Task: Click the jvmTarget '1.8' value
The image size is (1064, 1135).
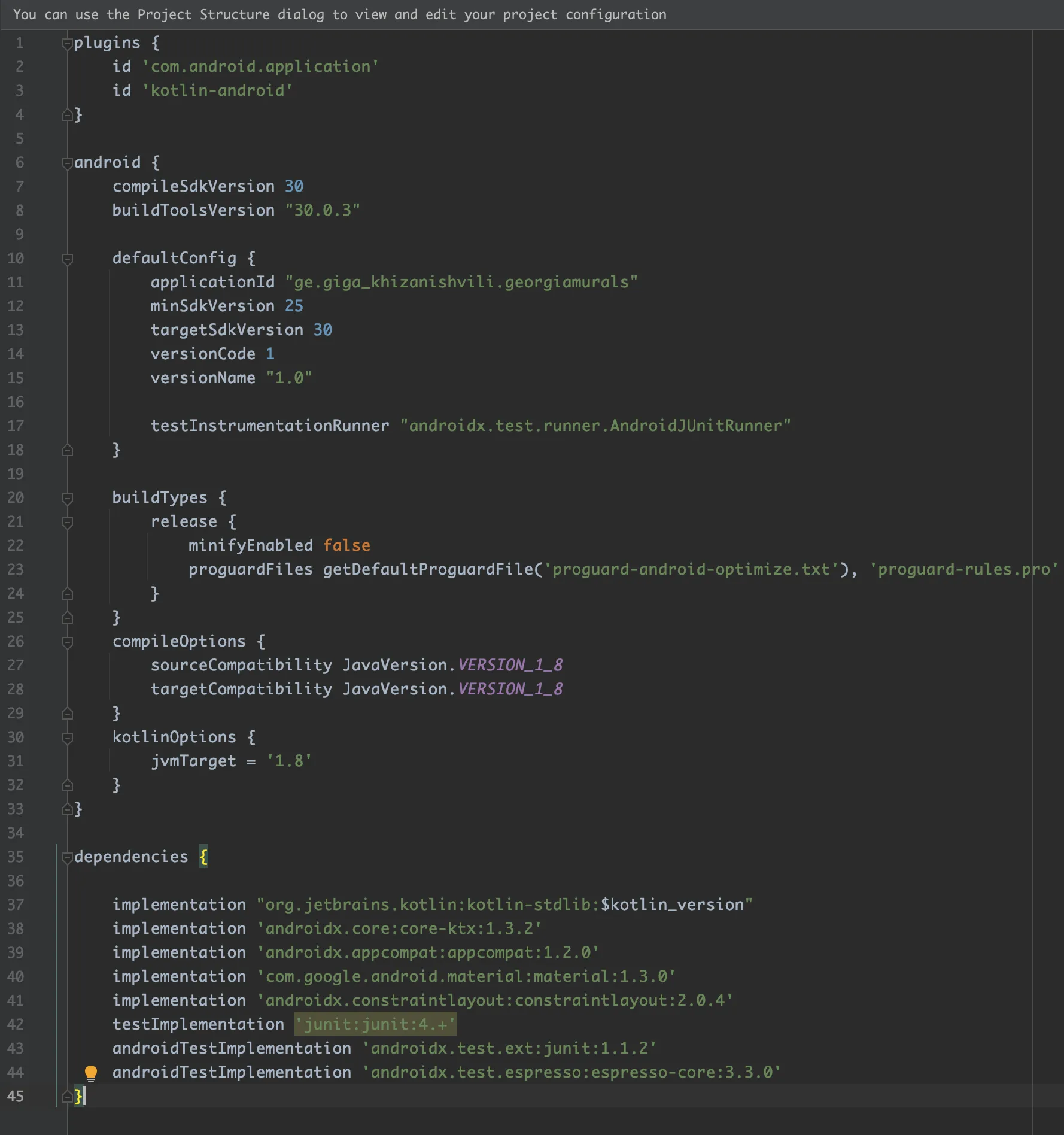Action: point(289,761)
